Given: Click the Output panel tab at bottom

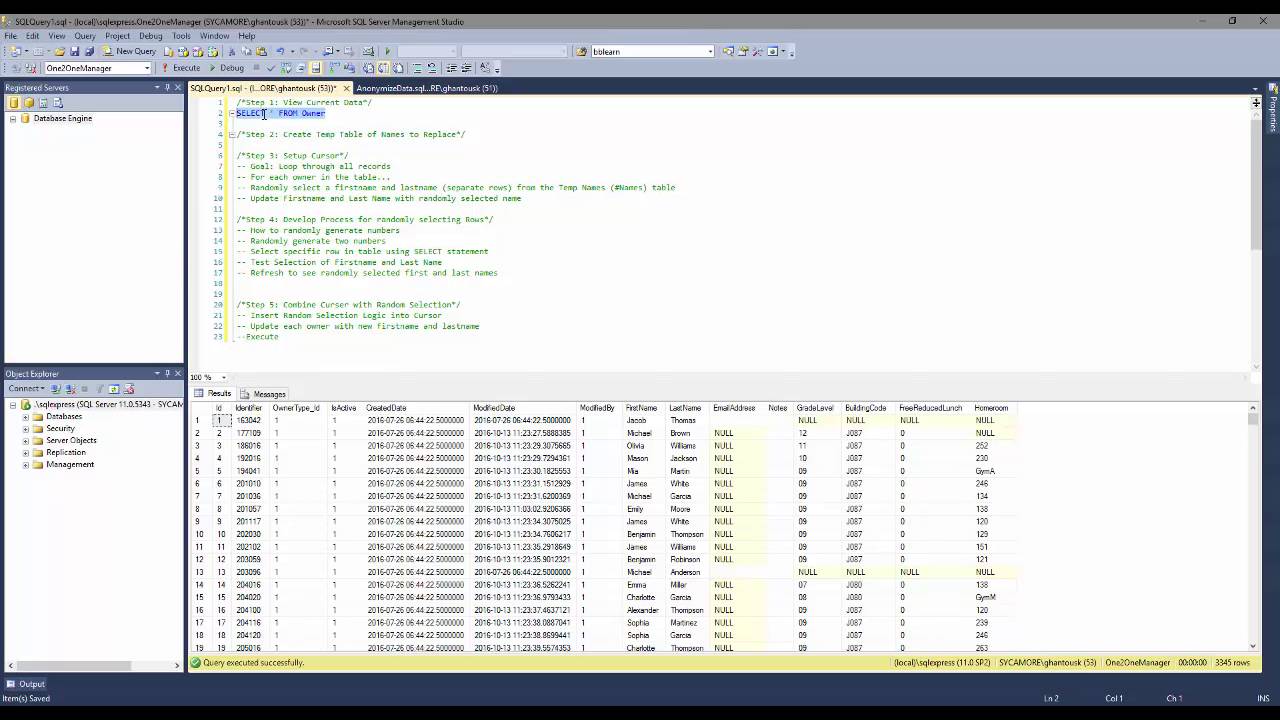Looking at the screenshot, I should [25, 684].
